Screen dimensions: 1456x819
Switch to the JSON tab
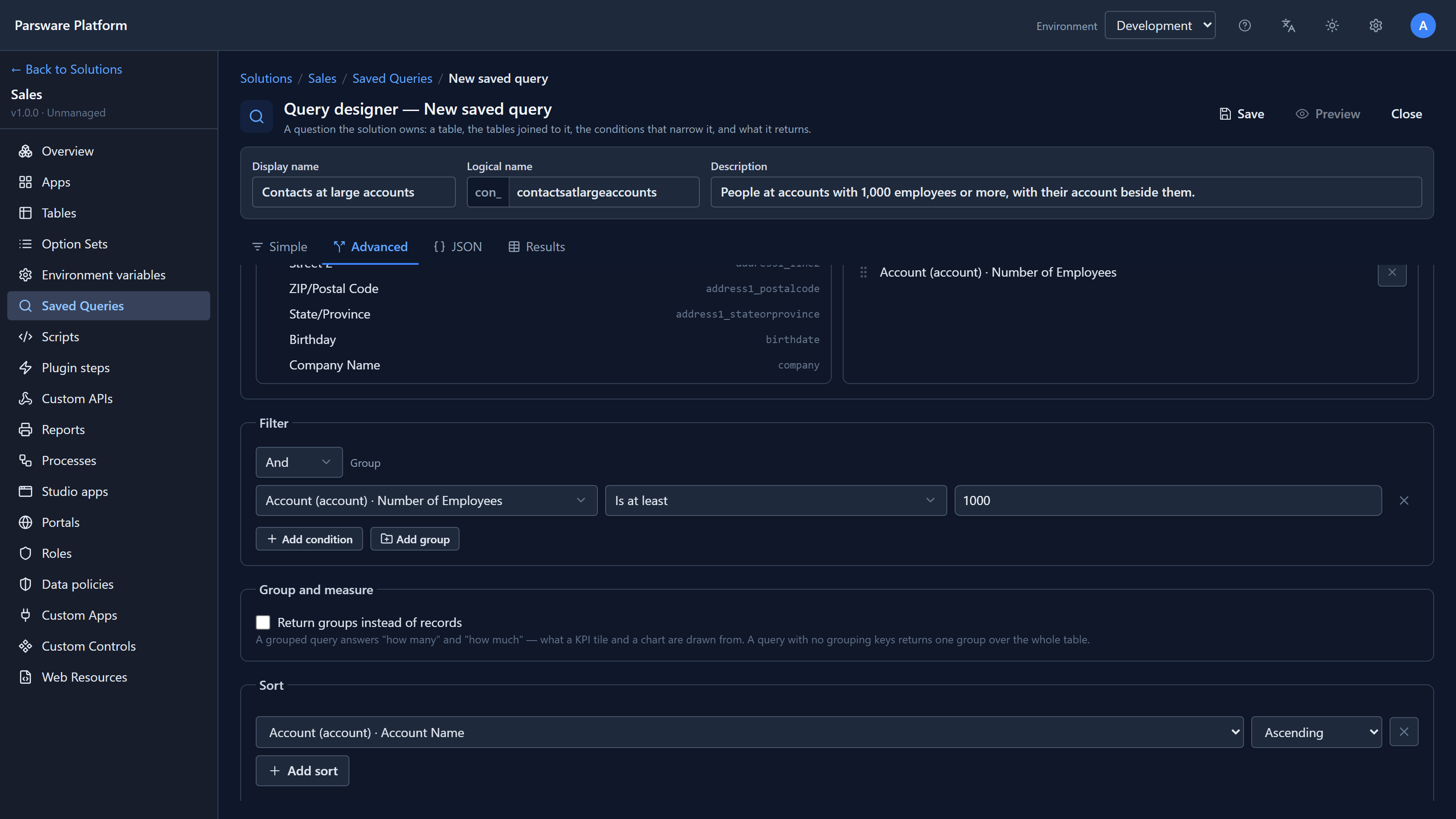458,247
